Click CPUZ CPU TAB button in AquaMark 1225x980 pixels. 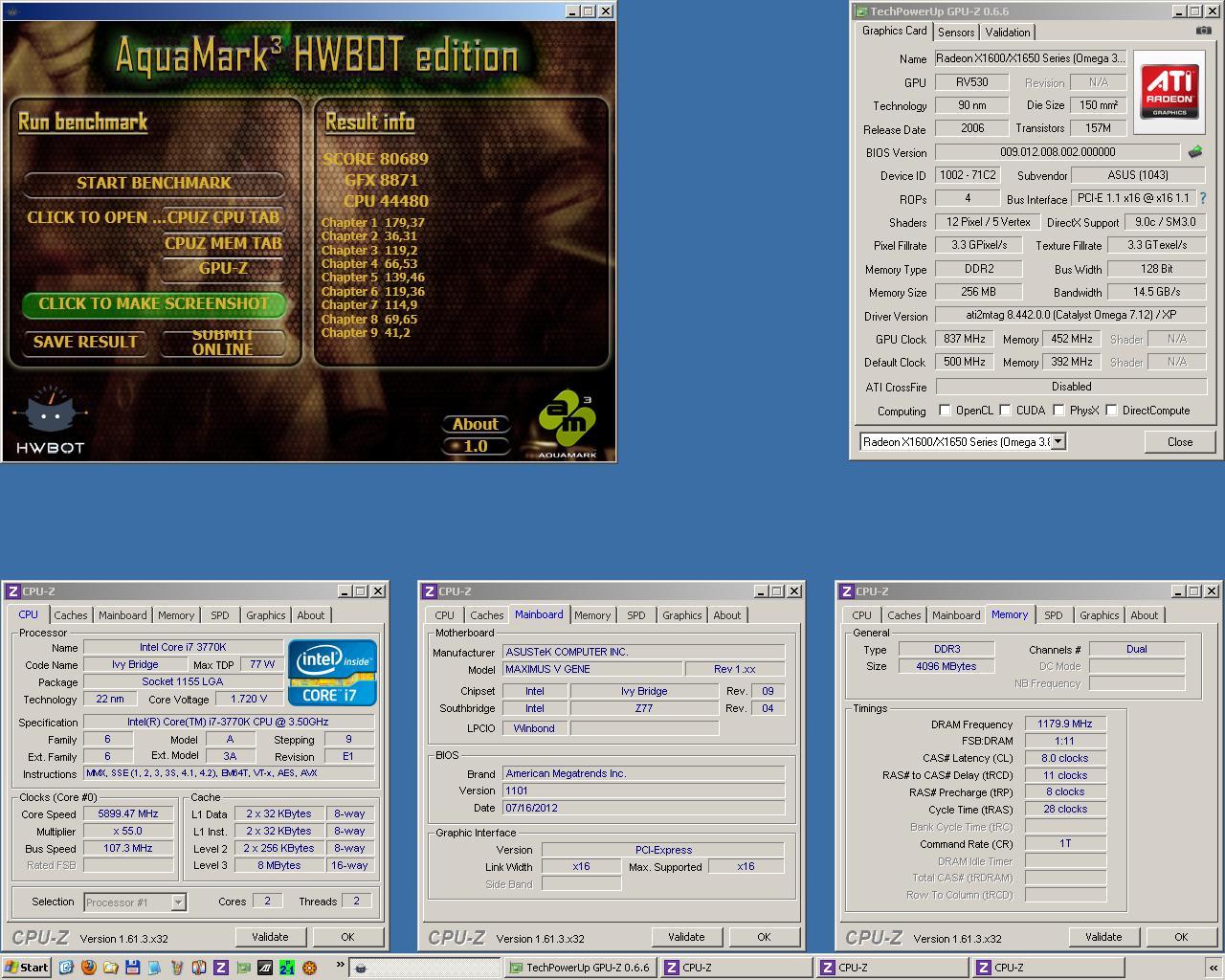pos(223,217)
